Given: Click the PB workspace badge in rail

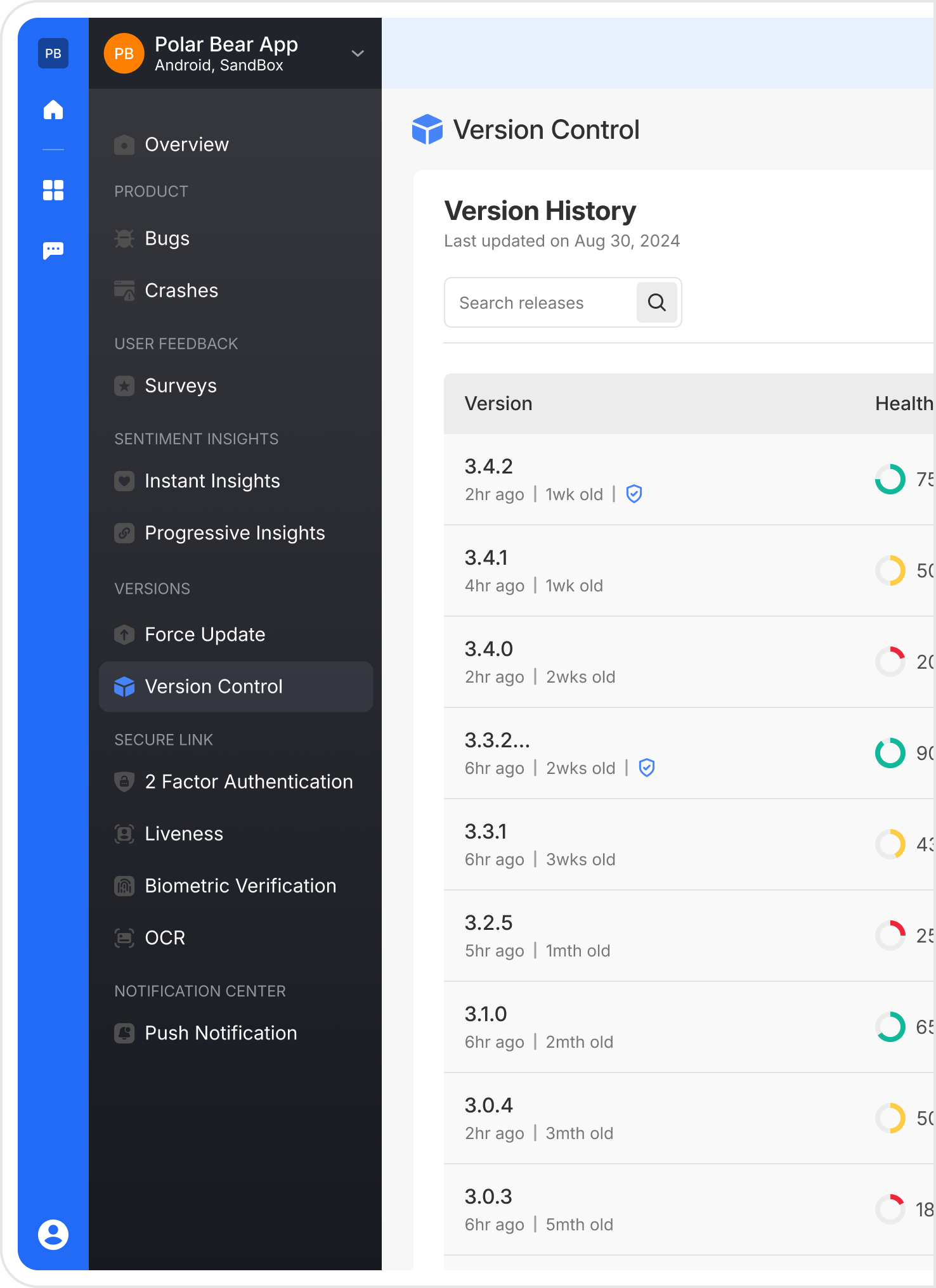Looking at the screenshot, I should pos(53,54).
